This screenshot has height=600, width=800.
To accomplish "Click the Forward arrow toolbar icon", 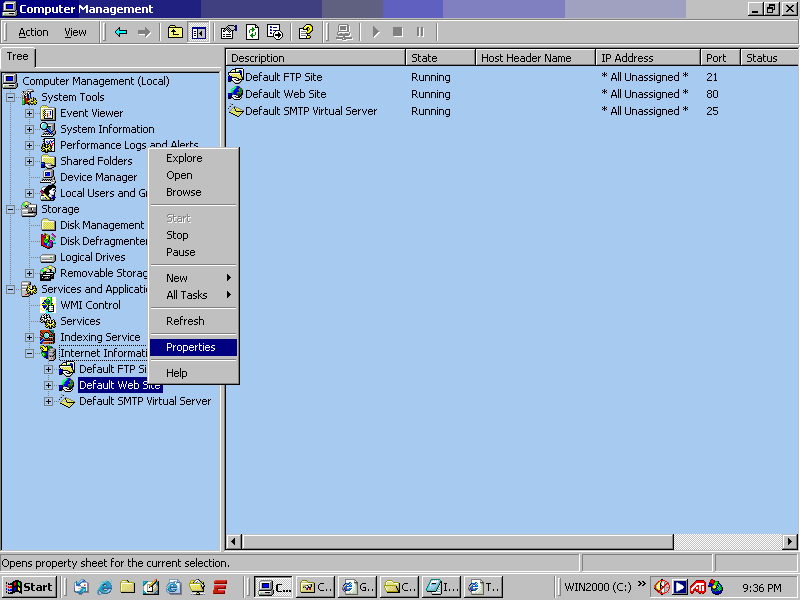I will pos(144,32).
